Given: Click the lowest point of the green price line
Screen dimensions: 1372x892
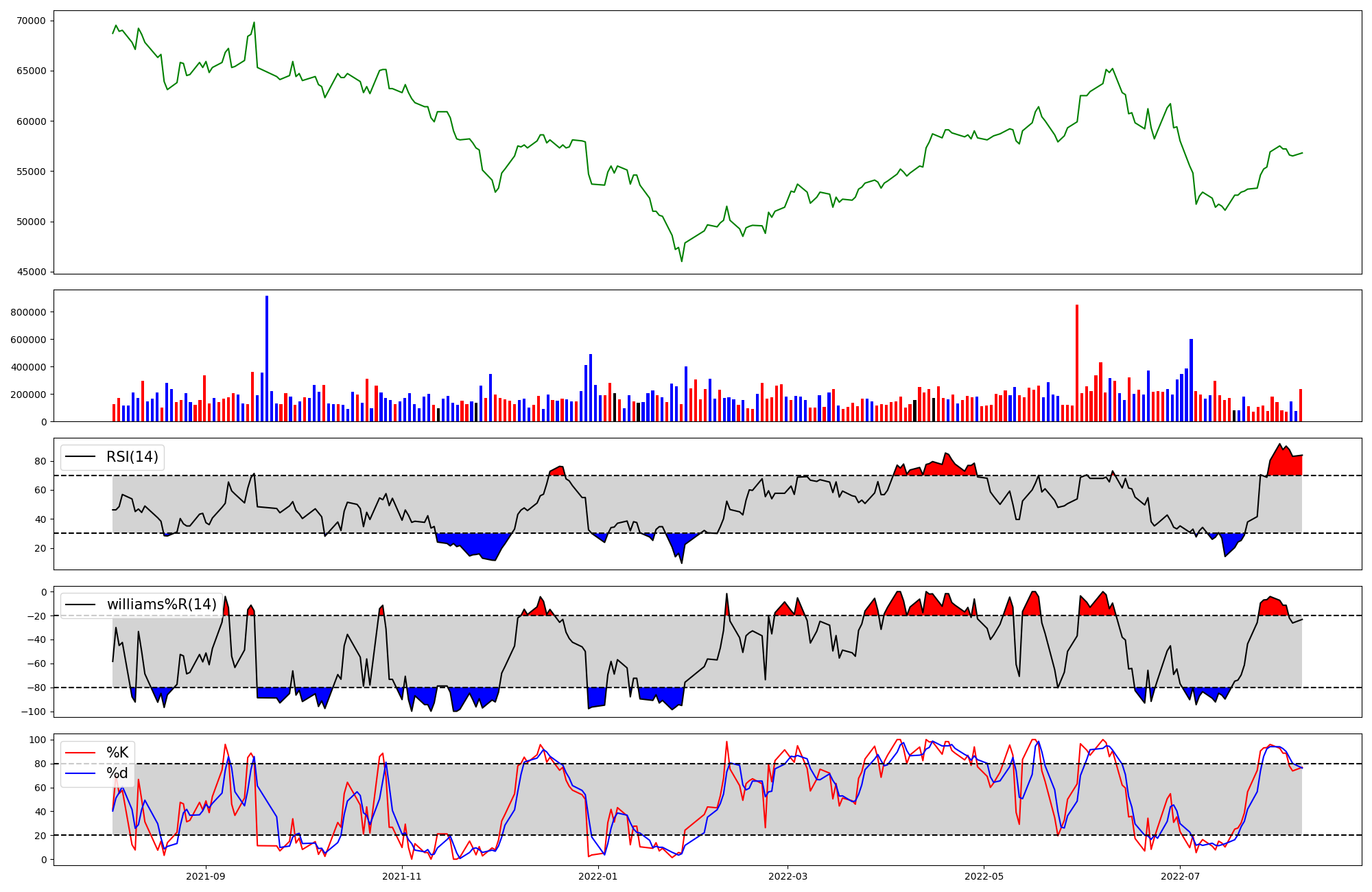Looking at the screenshot, I should (681, 261).
